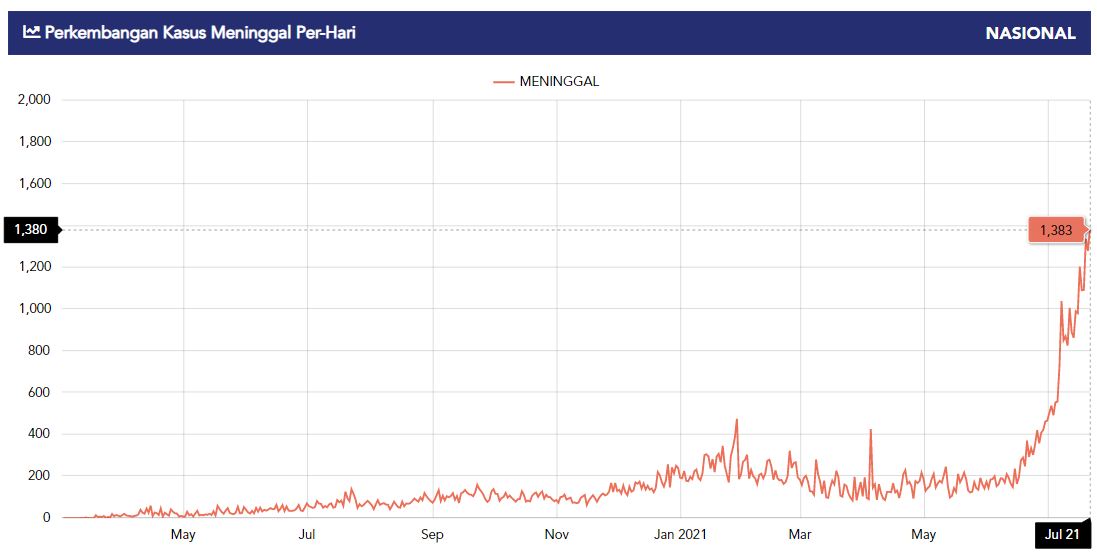Viewport: 1097px width, 559px height.
Task: Select the Jan 2021 x-axis label
Action: [680, 535]
